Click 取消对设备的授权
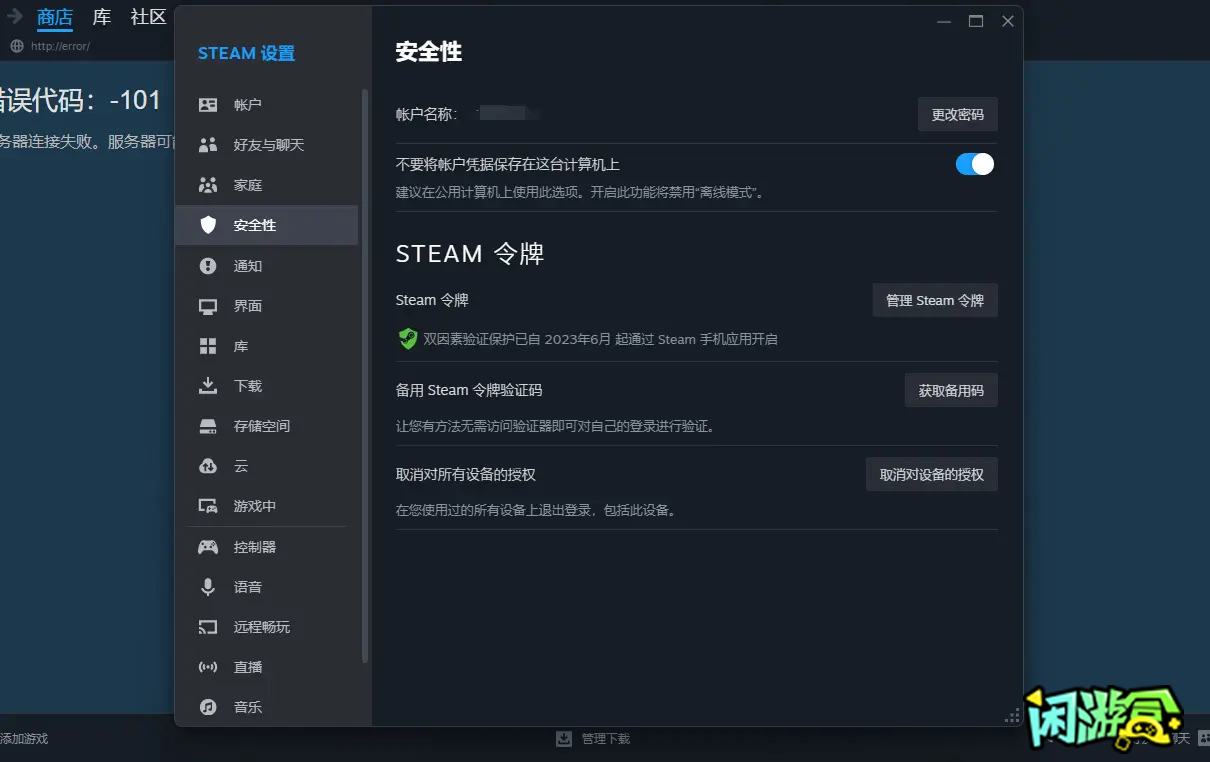 pos(931,474)
